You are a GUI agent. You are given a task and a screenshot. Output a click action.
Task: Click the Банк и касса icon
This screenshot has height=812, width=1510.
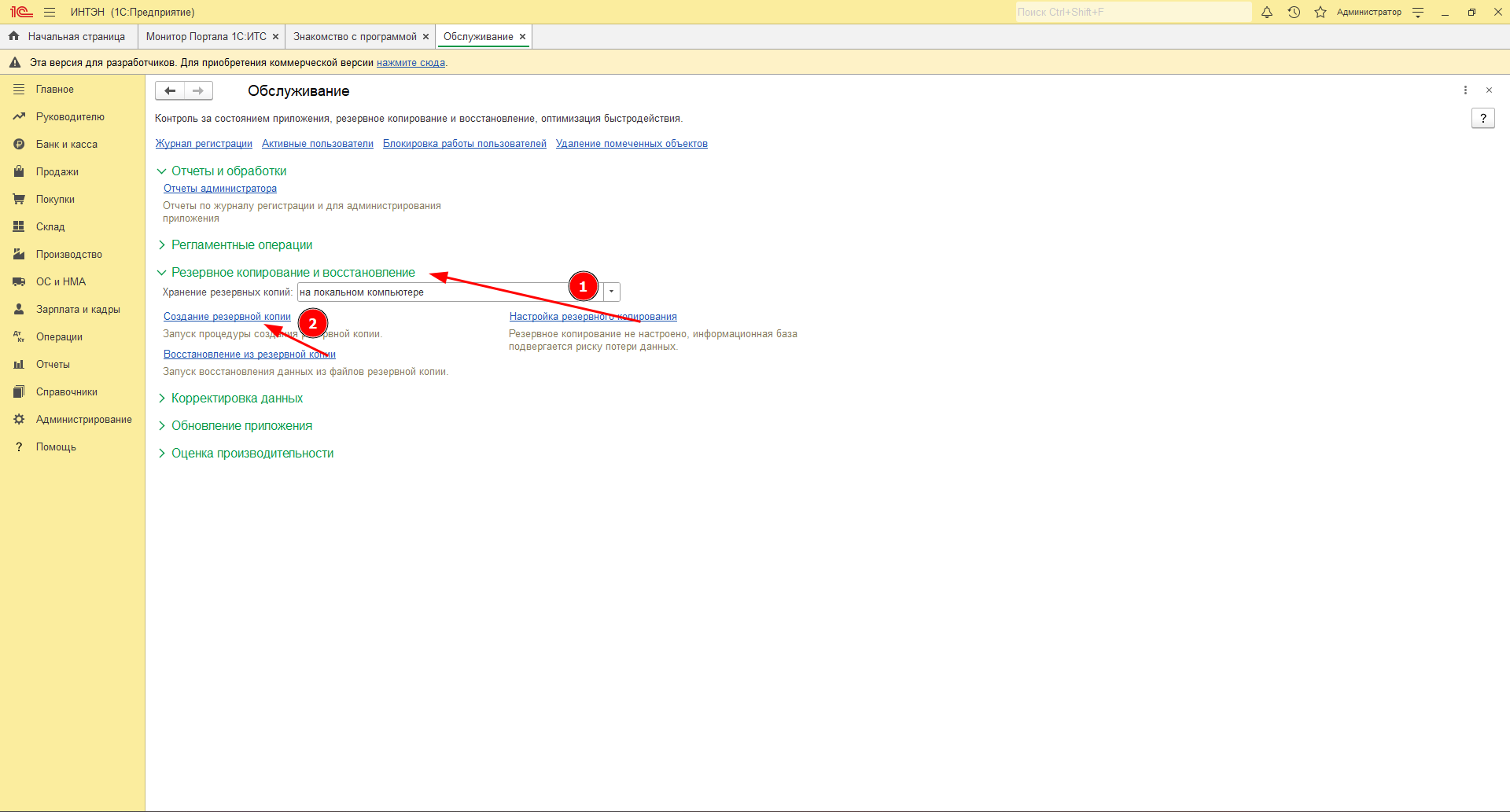click(x=19, y=145)
